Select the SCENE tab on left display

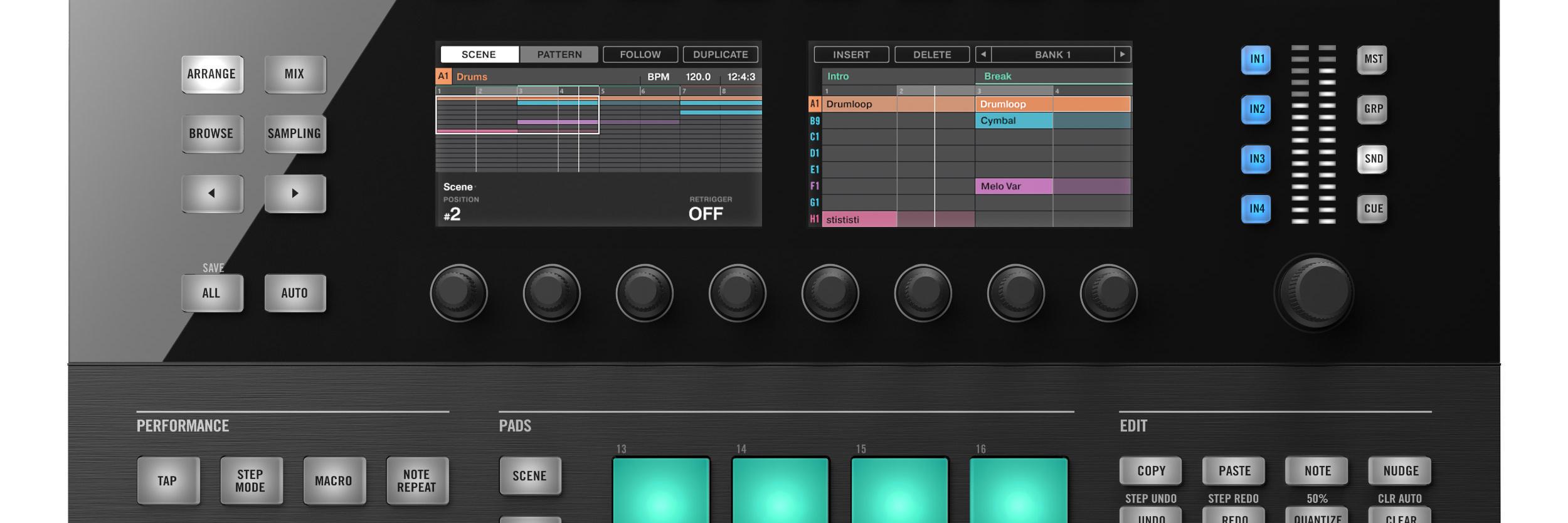point(479,55)
